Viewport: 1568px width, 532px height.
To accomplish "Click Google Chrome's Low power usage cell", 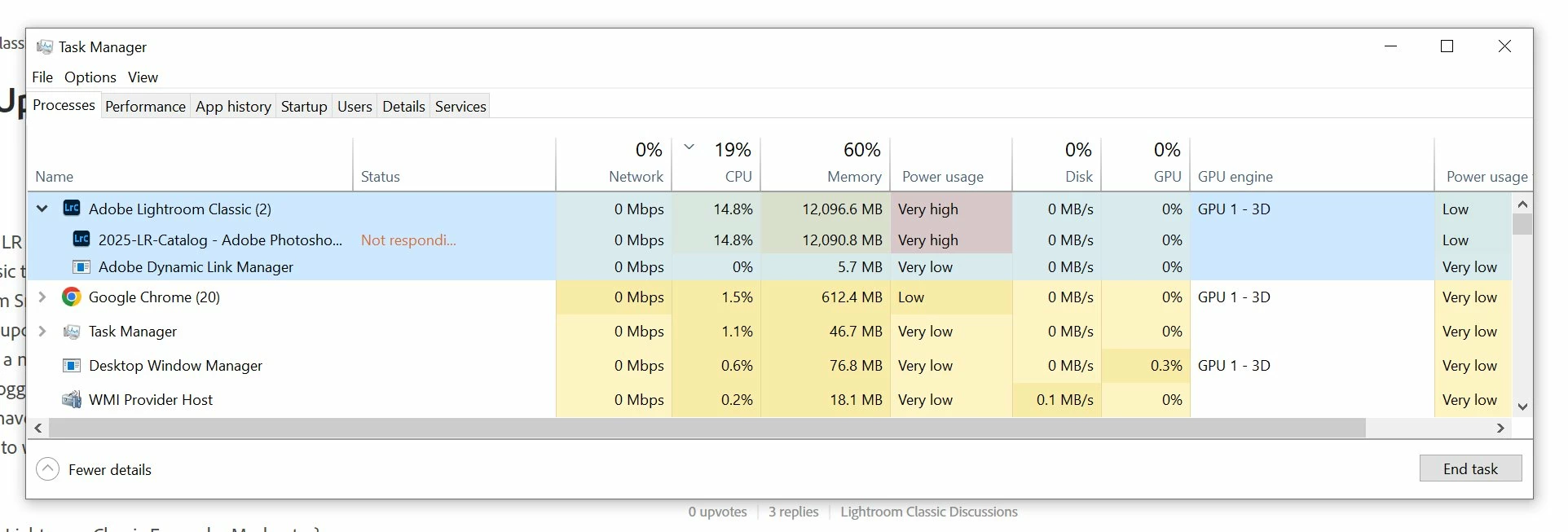I will [951, 297].
